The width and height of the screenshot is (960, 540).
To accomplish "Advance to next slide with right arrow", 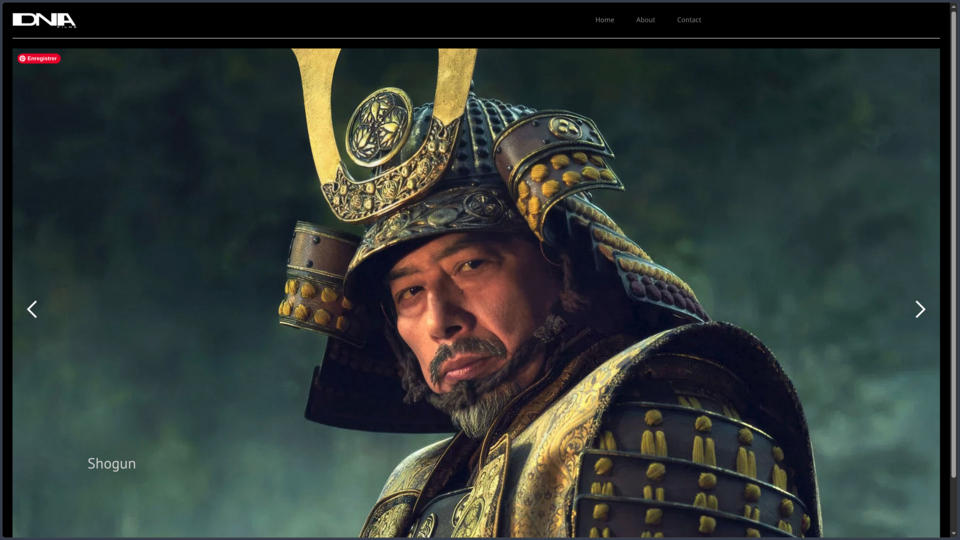I will (920, 309).
